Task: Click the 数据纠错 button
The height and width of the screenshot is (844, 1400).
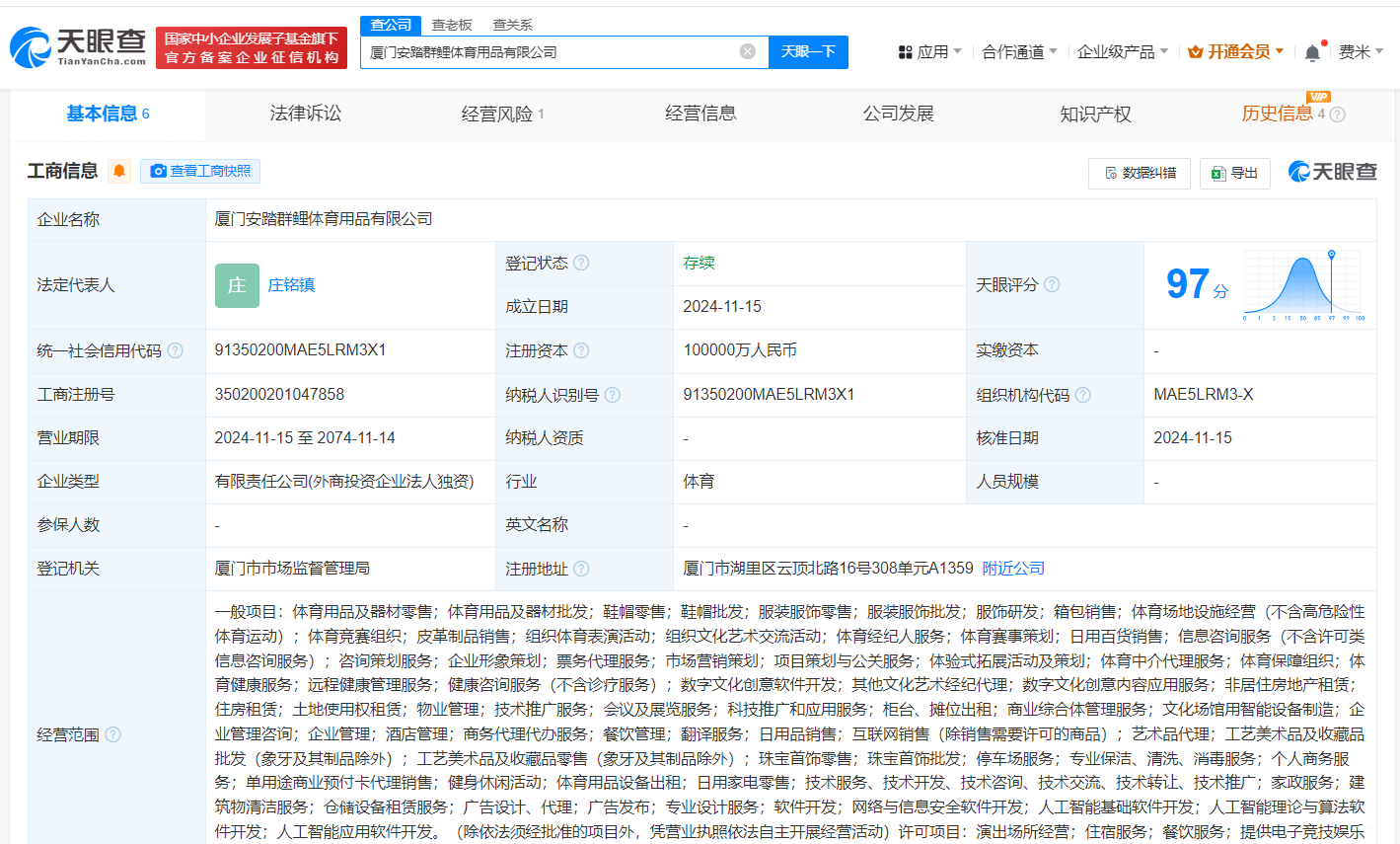Action: coord(1140,173)
